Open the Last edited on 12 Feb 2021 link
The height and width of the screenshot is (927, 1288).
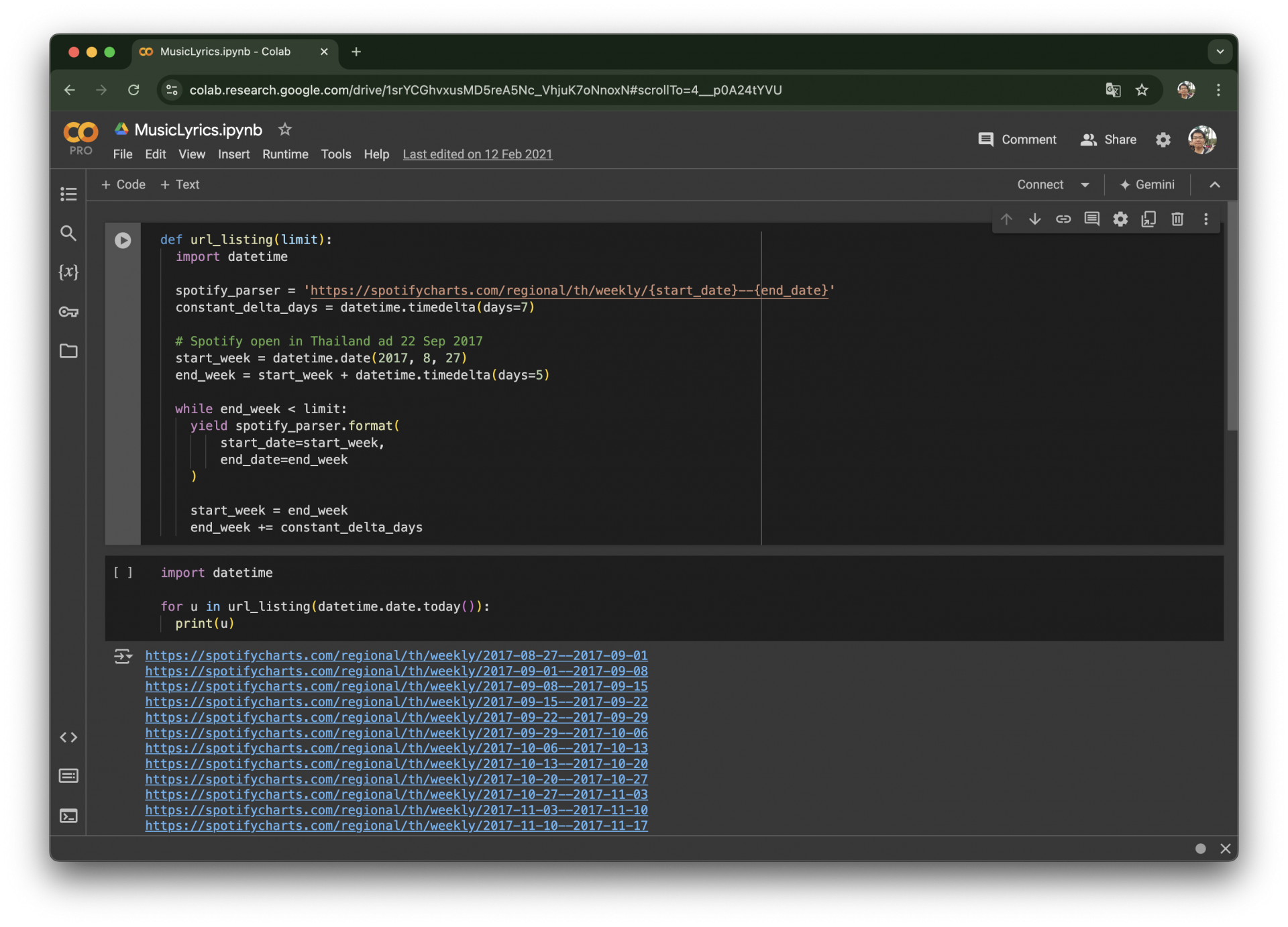coord(478,154)
